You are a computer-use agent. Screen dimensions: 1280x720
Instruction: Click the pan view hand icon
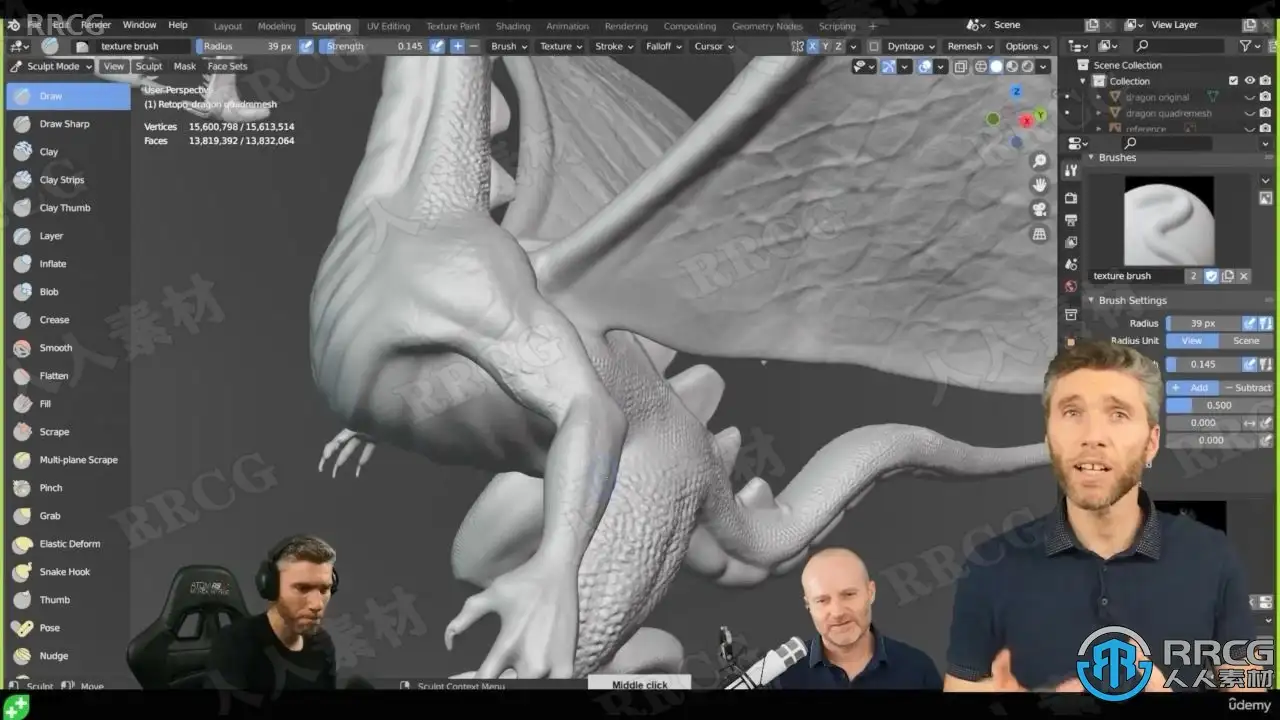pyautogui.click(x=1040, y=185)
